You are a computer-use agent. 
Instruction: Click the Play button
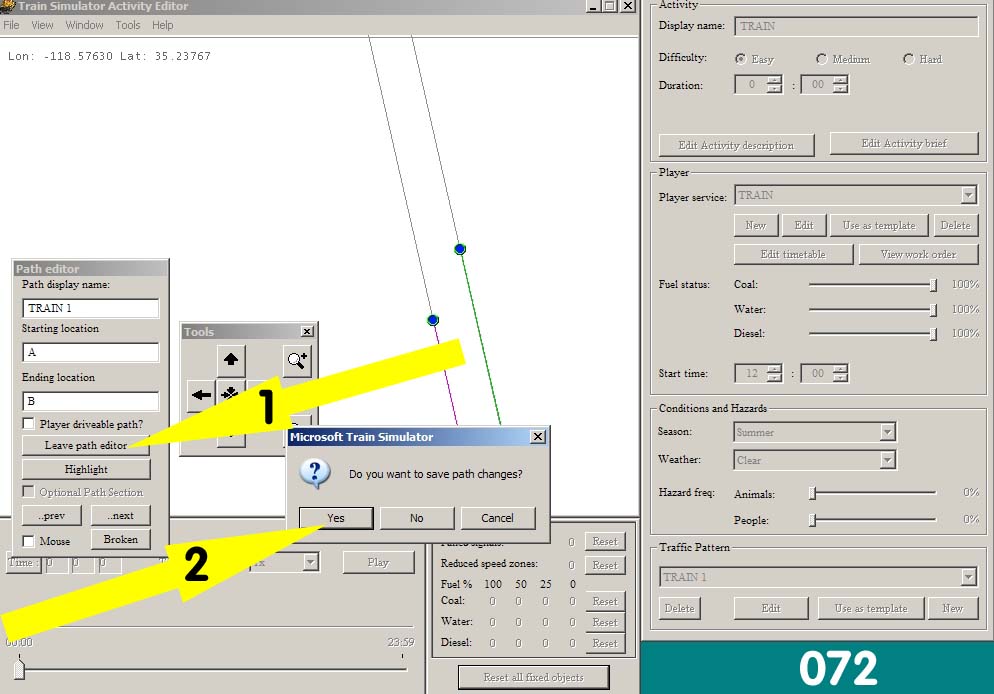[378, 562]
